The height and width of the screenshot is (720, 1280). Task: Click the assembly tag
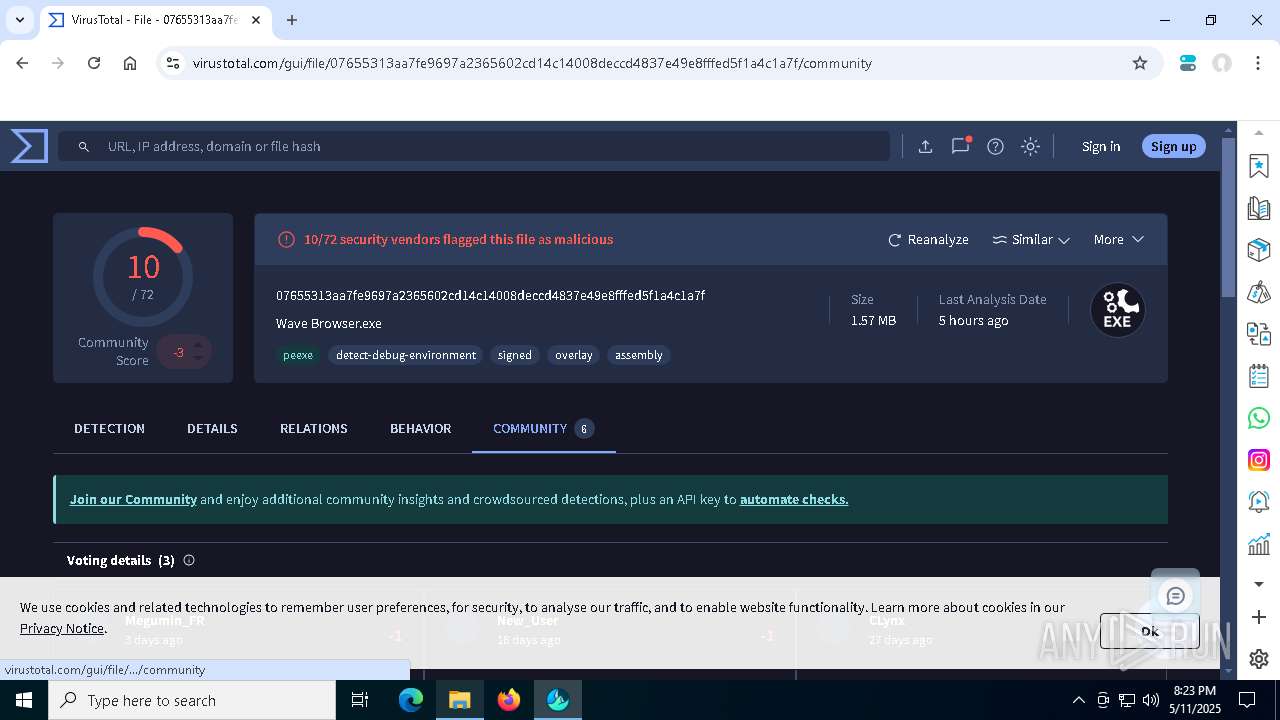(639, 355)
